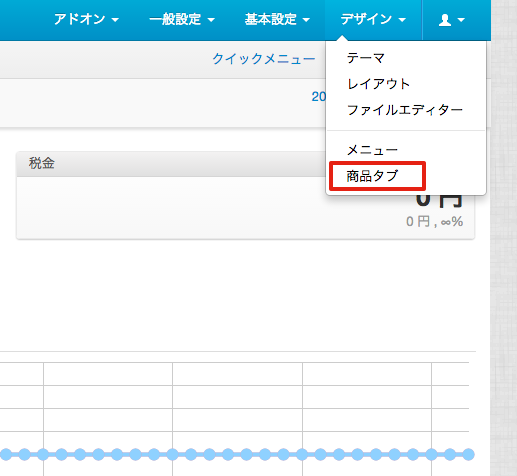The height and width of the screenshot is (476, 517).
Task: Click the chart data point on the last gridline
Action: [432, 454]
